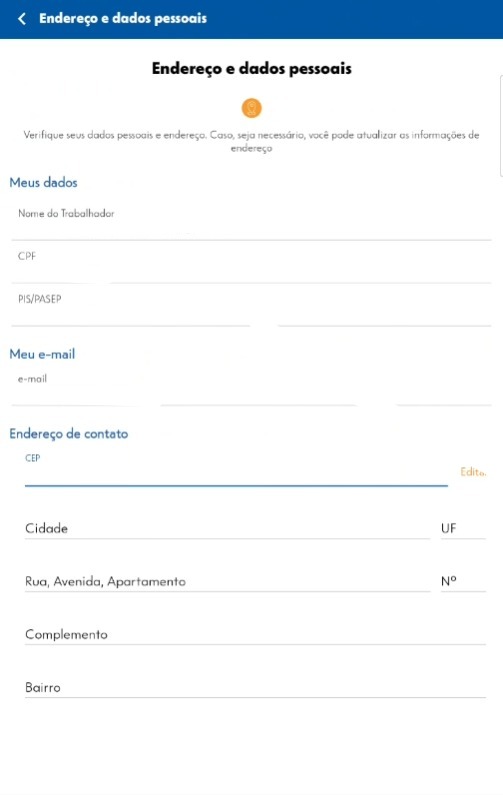The image size is (503, 795).
Task: Focus the CEP input field
Action: click(236, 474)
